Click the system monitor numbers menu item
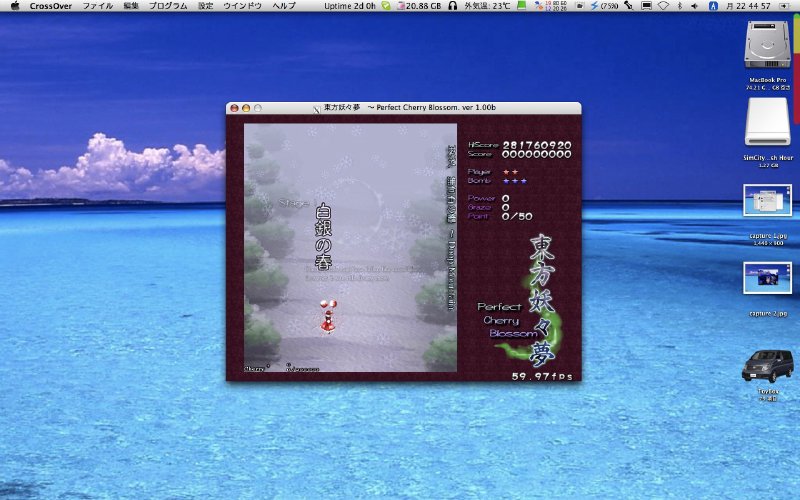Image resolution: width=800 pixels, height=500 pixels. coord(550,6)
